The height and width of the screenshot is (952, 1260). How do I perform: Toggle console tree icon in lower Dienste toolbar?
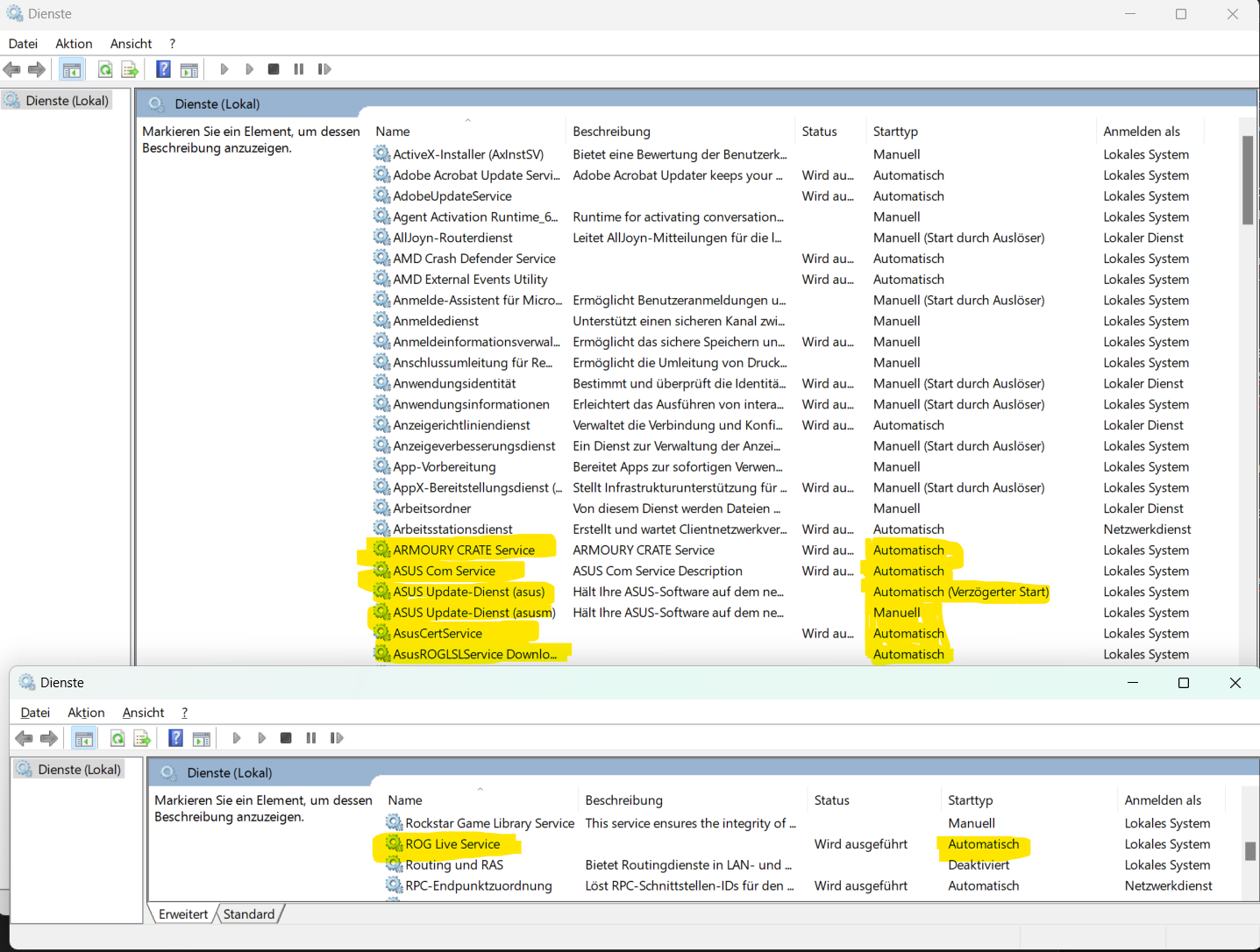click(x=84, y=738)
